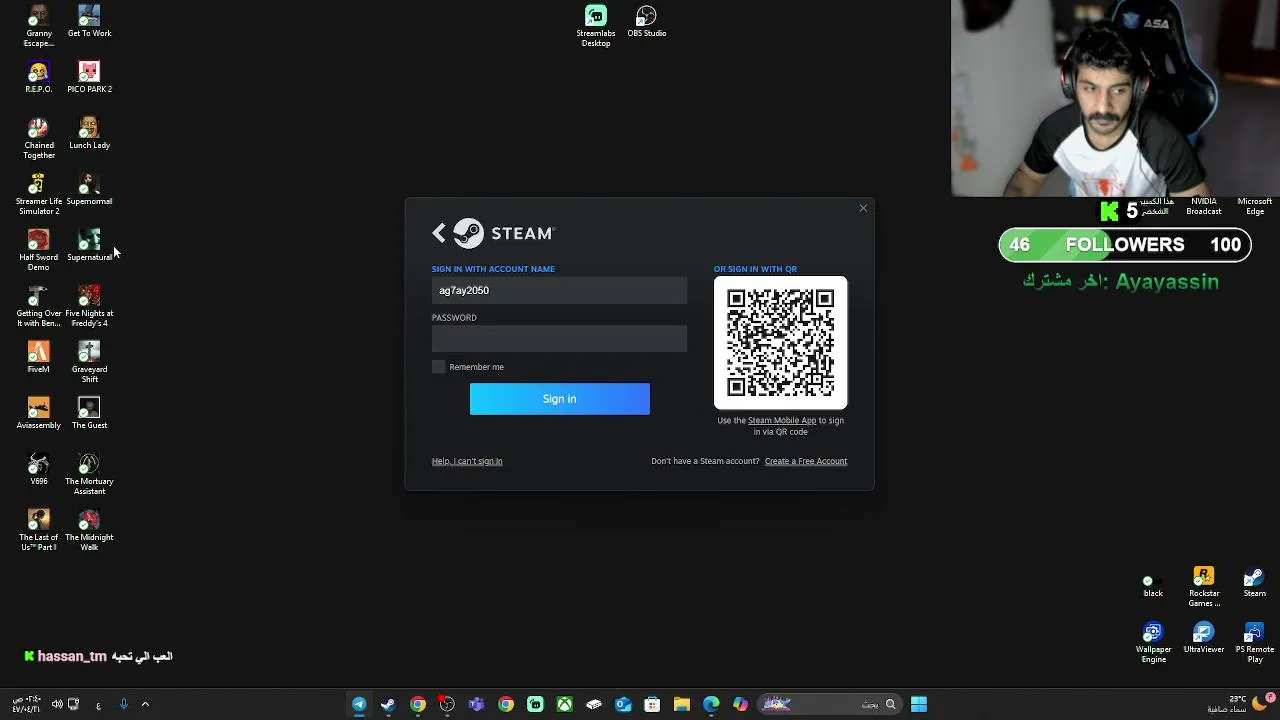The image size is (1280, 720).
Task: Select the OBS Studio desktop icon
Action: 646,22
